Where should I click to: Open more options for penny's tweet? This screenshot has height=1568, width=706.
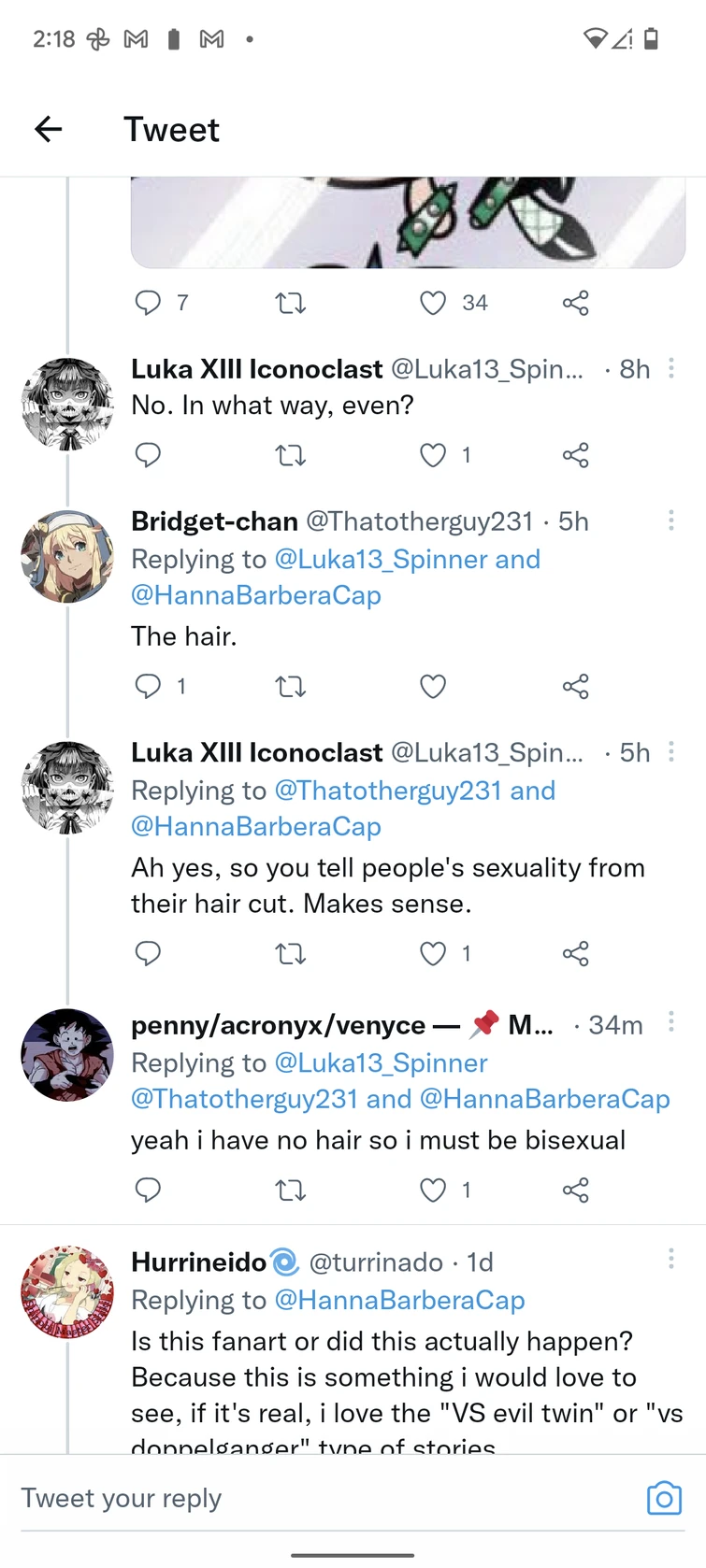(670, 1021)
